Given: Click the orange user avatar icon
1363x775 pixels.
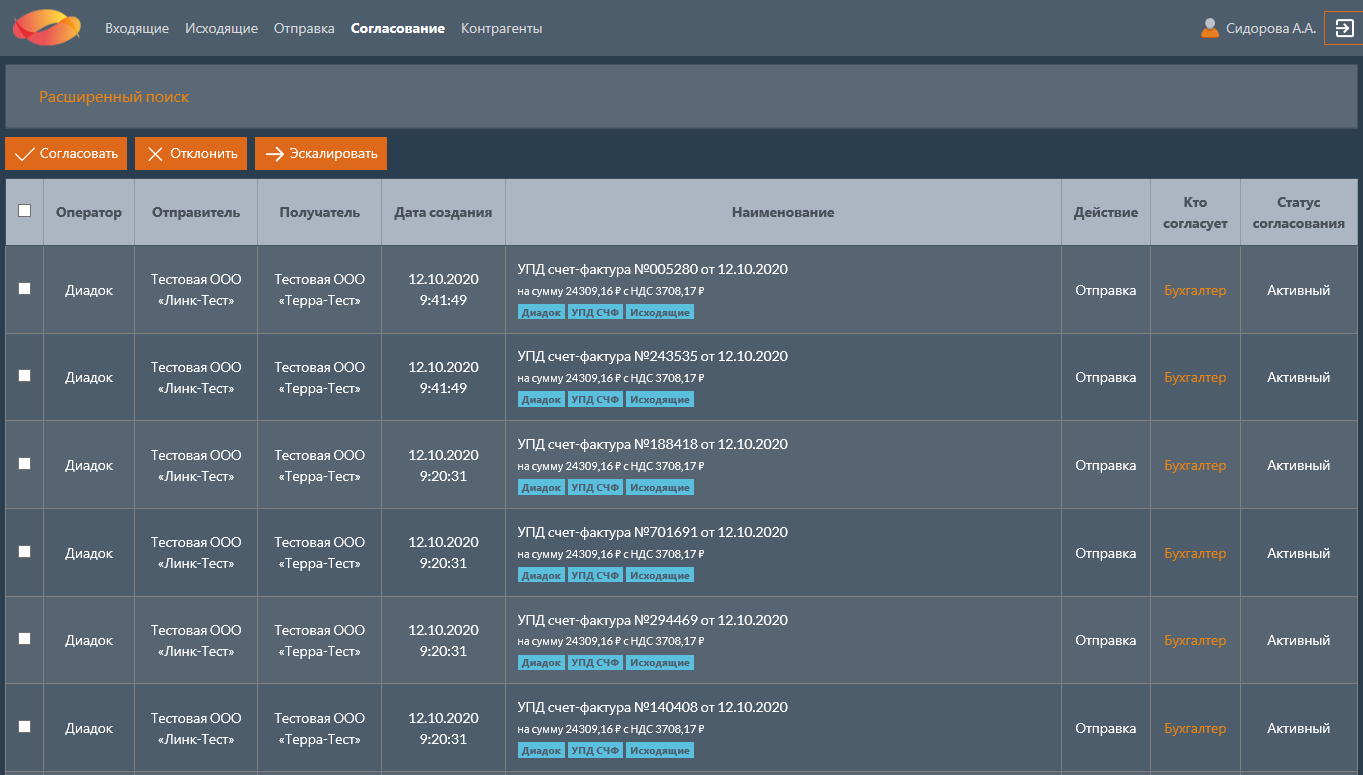Looking at the screenshot, I should 1210,28.
